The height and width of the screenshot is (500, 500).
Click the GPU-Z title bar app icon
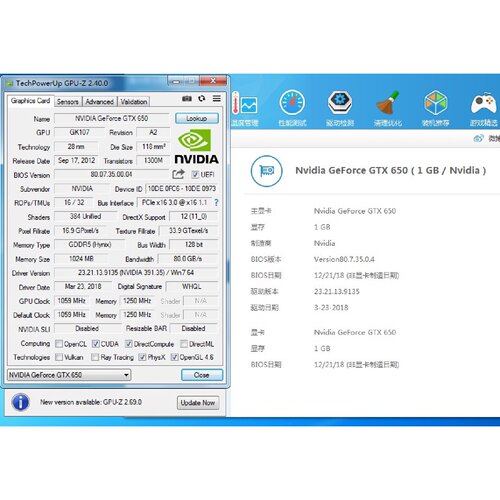point(10,83)
